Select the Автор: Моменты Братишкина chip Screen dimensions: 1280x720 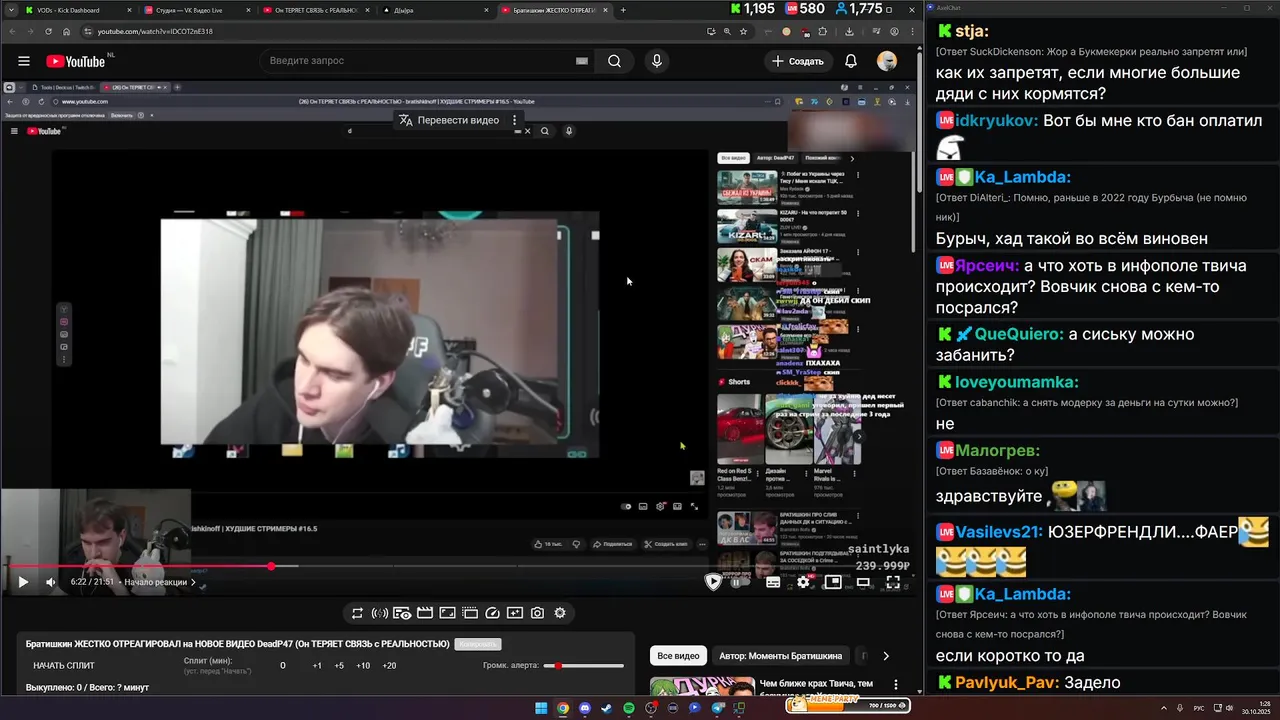click(x=780, y=656)
